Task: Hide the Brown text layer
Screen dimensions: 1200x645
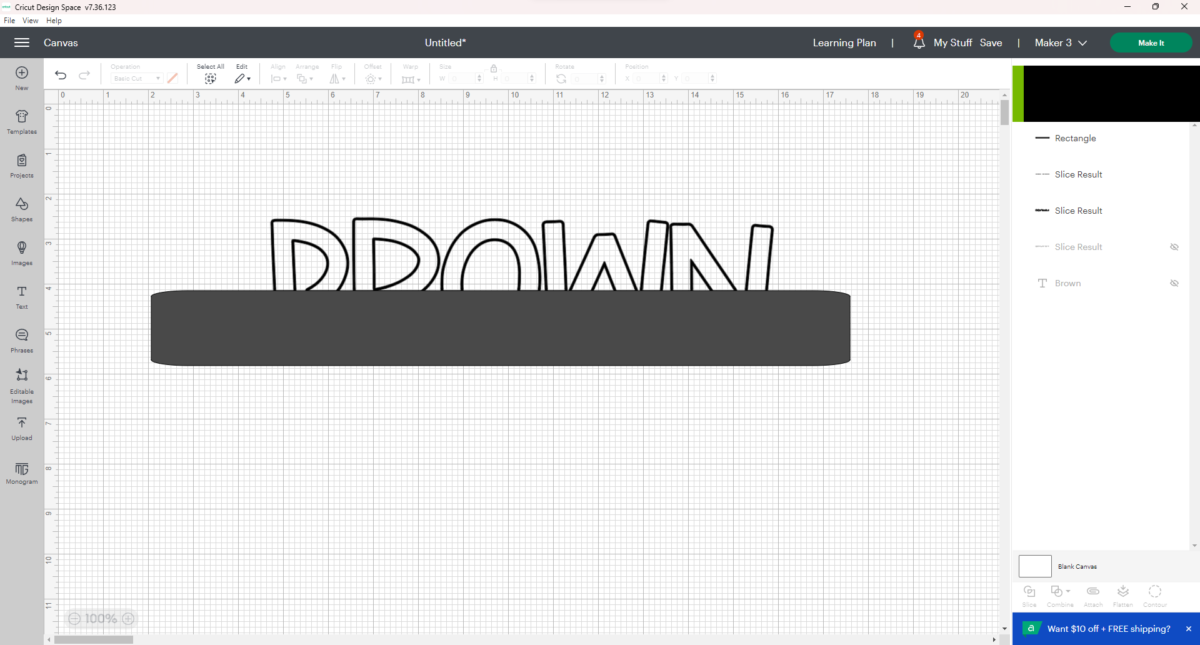Action: [x=1174, y=283]
